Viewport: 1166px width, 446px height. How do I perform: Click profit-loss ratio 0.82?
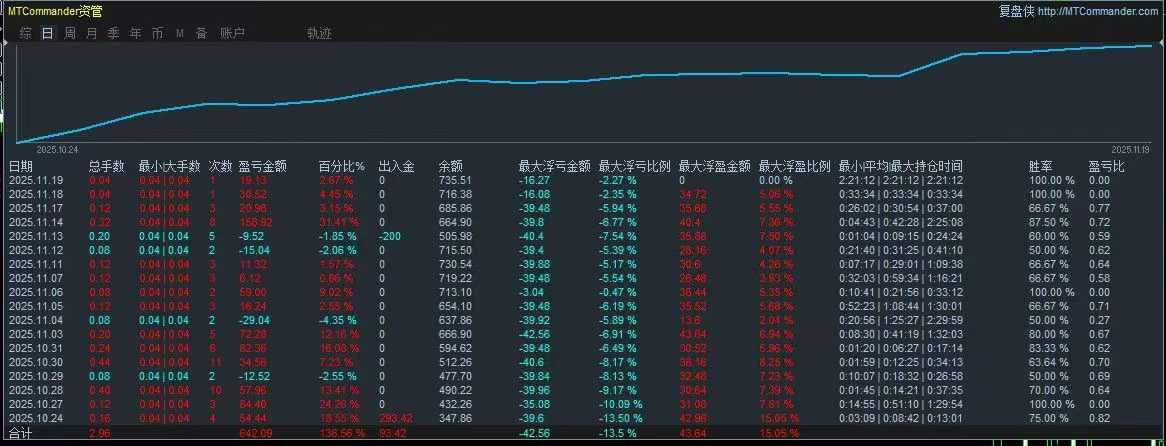point(1100,418)
